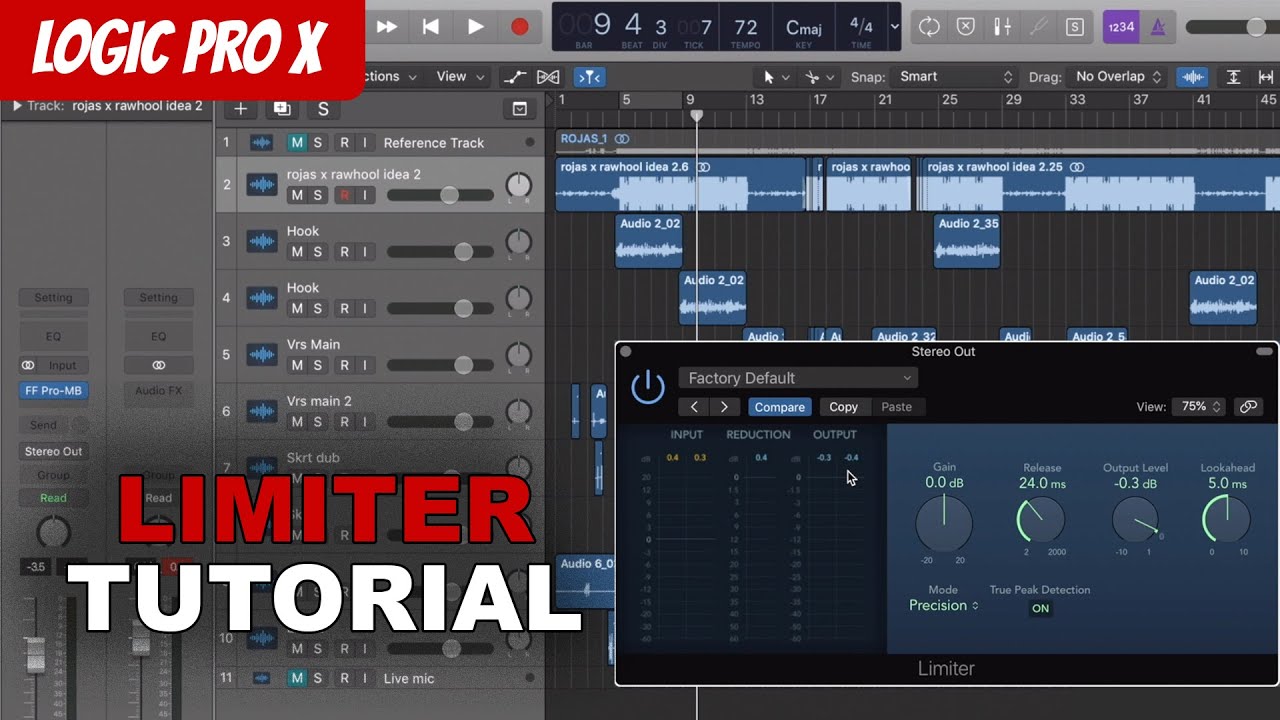
Task: Open the secondary marquee tool menu
Action: [818, 77]
